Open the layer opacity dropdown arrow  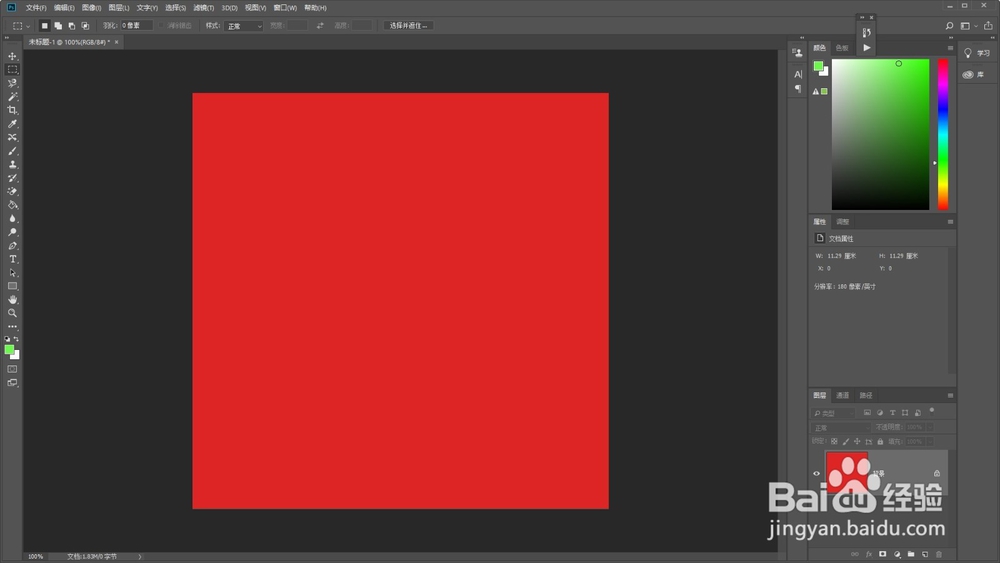tap(930, 427)
